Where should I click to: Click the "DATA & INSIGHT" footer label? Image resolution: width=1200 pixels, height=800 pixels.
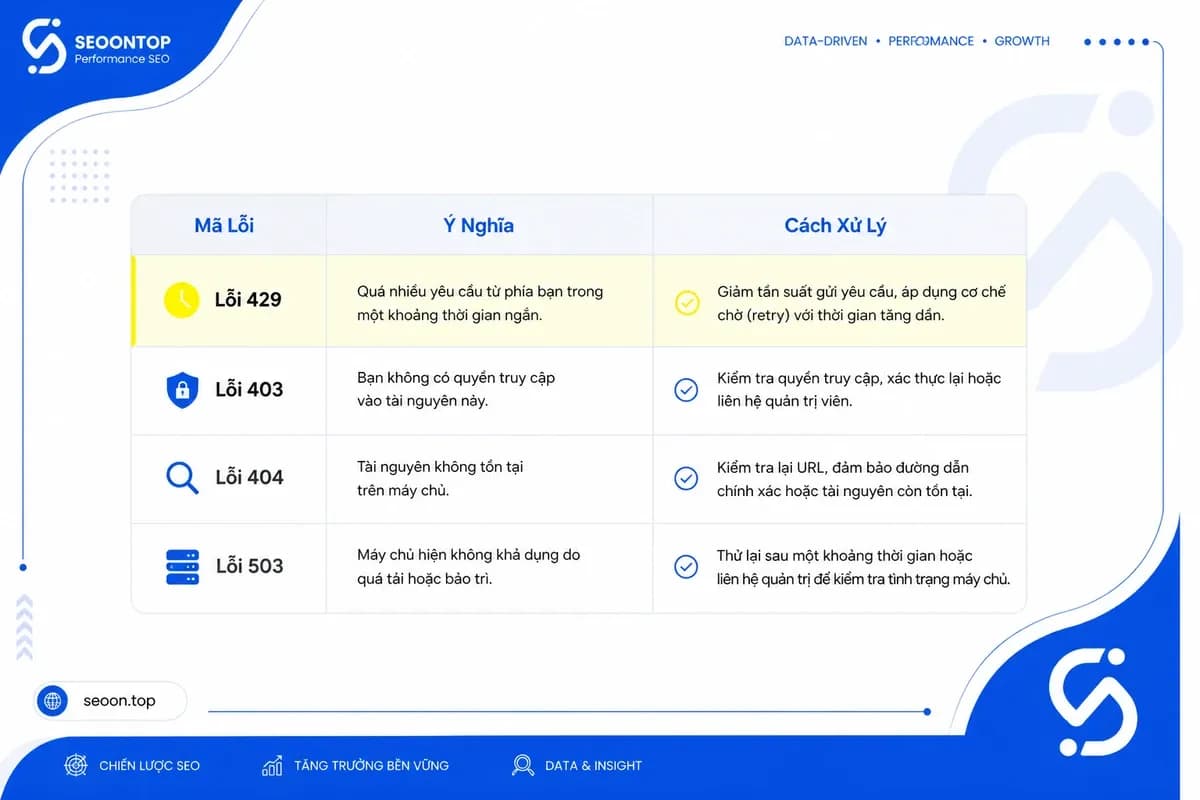(x=594, y=766)
